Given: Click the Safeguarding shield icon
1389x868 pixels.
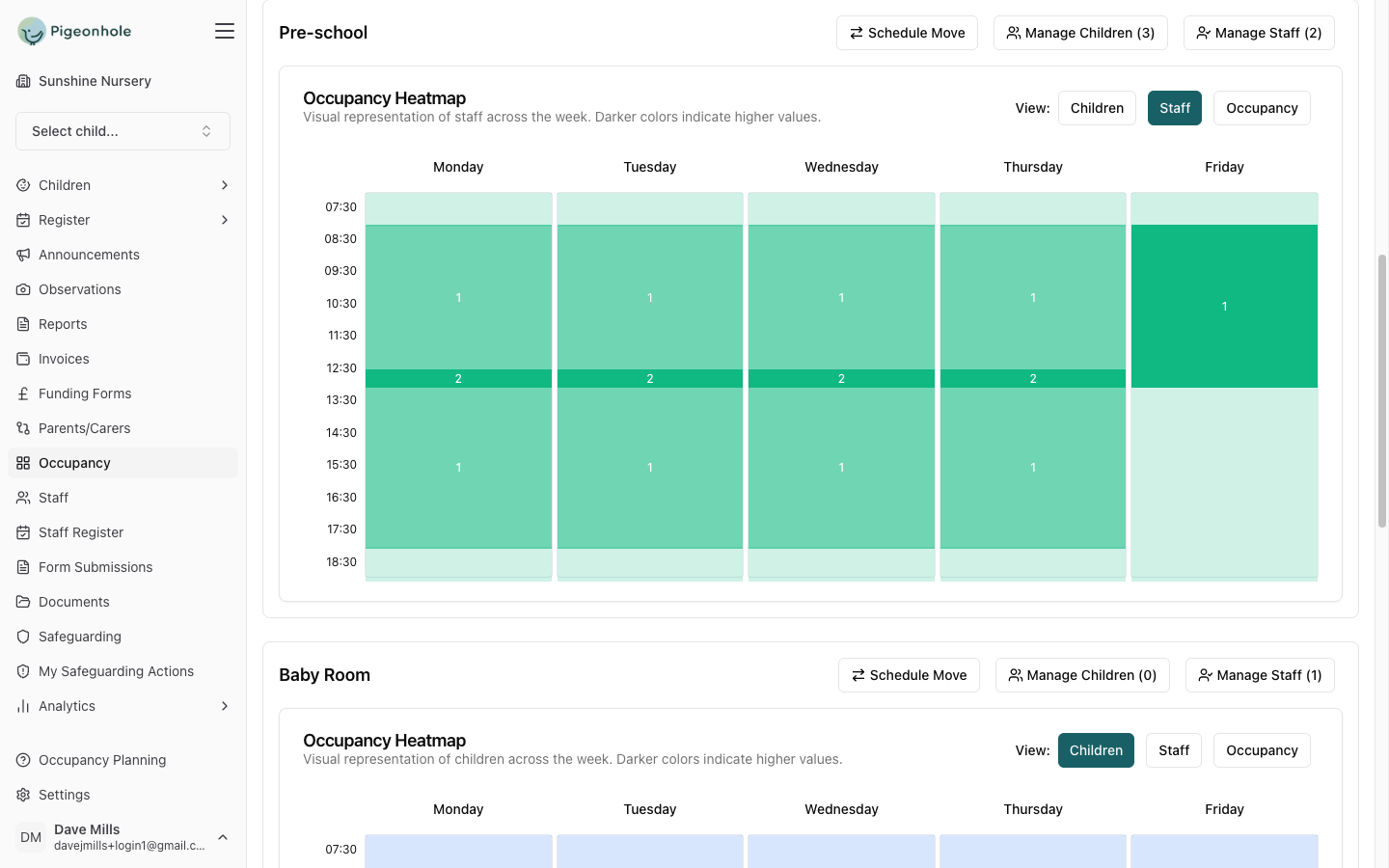Looking at the screenshot, I should [23, 637].
